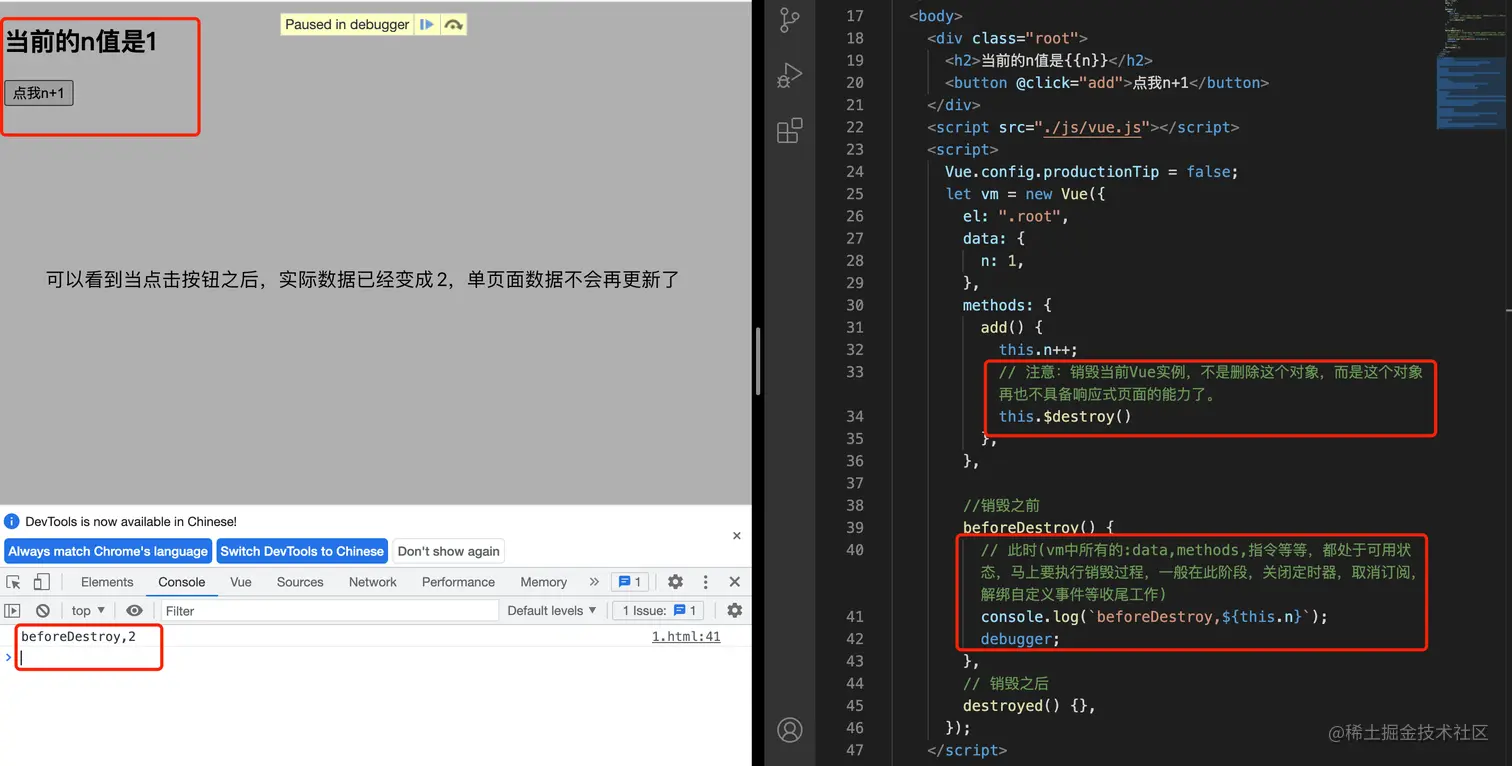Open Run and Debug view in VS Code
1512x766 pixels.
[x=790, y=75]
